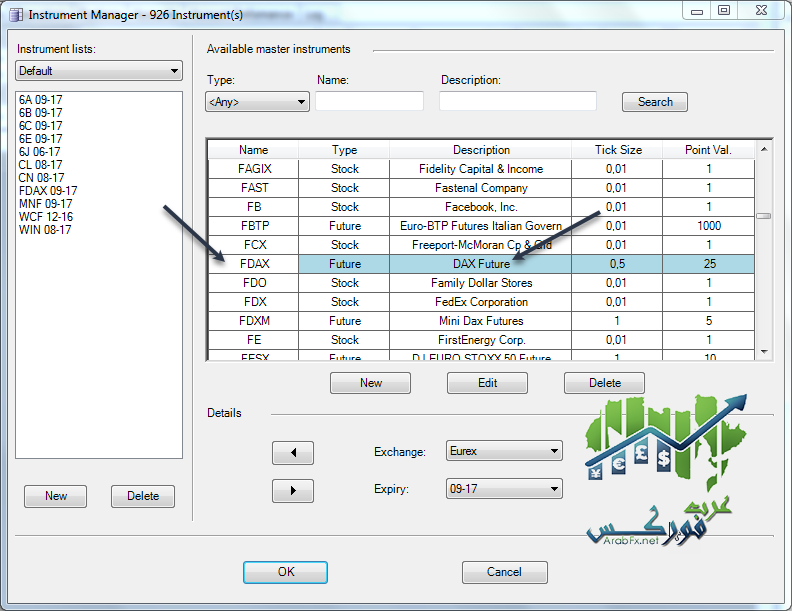Select the FCX row name cell
The height and width of the screenshot is (611, 792).
[x=254, y=245]
